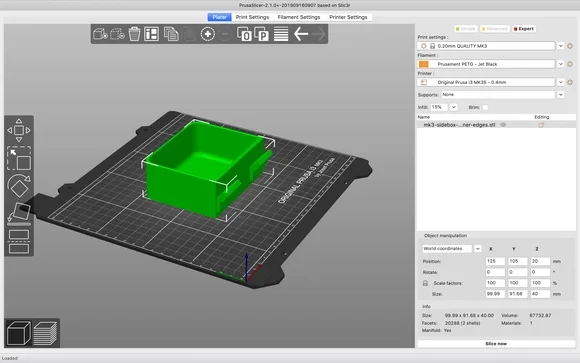
Task: Expand the Supports dropdown
Action: pyautogui.click(x=560, y=95)
